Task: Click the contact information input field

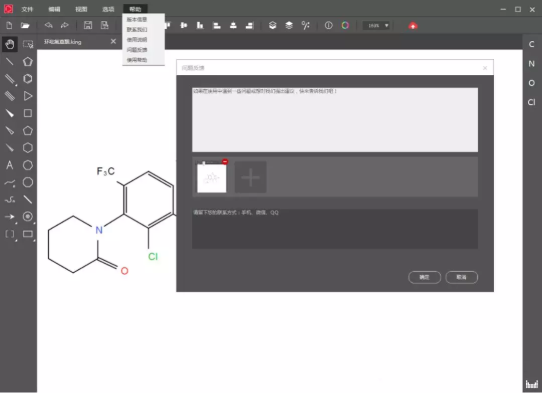Action: [x=335, y=229]
